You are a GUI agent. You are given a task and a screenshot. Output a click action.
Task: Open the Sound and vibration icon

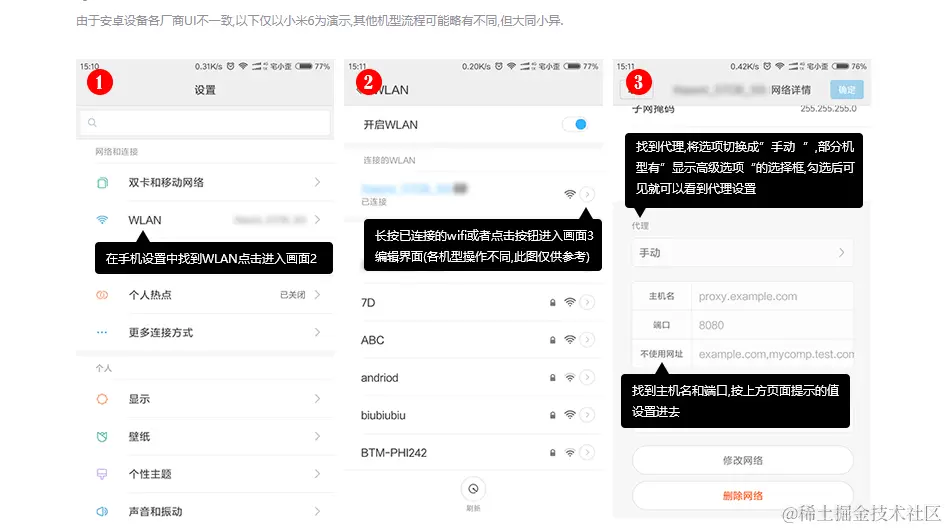(102, 512)
